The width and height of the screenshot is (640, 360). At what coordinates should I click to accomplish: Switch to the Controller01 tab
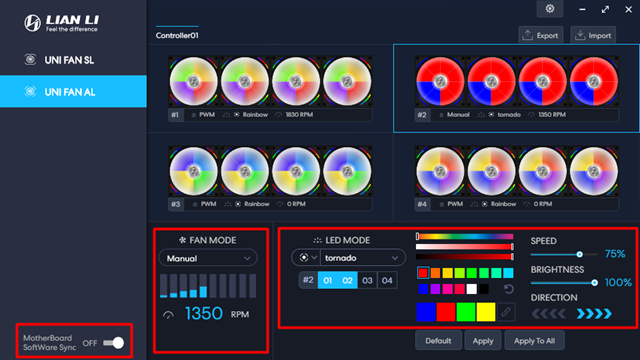tap(177, 35)
